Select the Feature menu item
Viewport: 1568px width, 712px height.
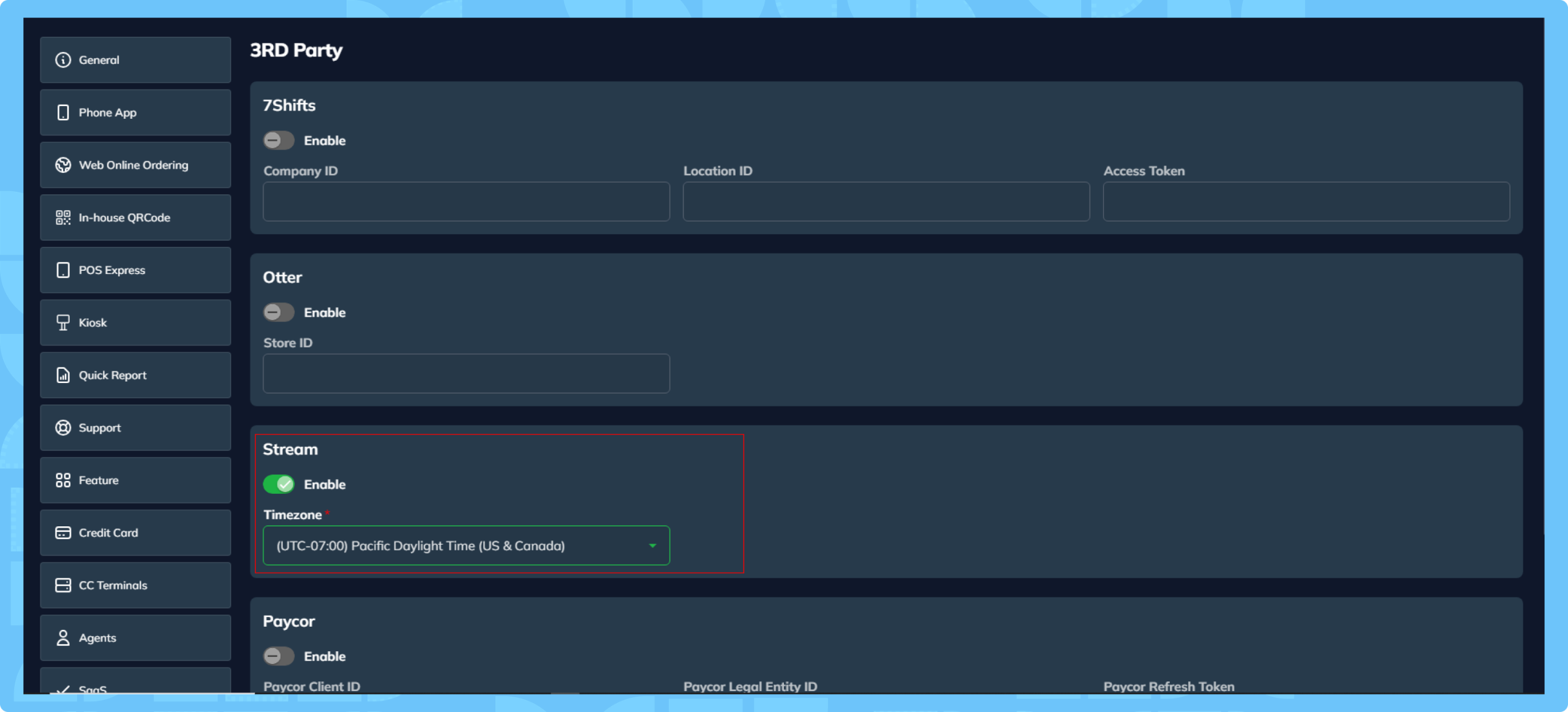(x=135, y=480)
